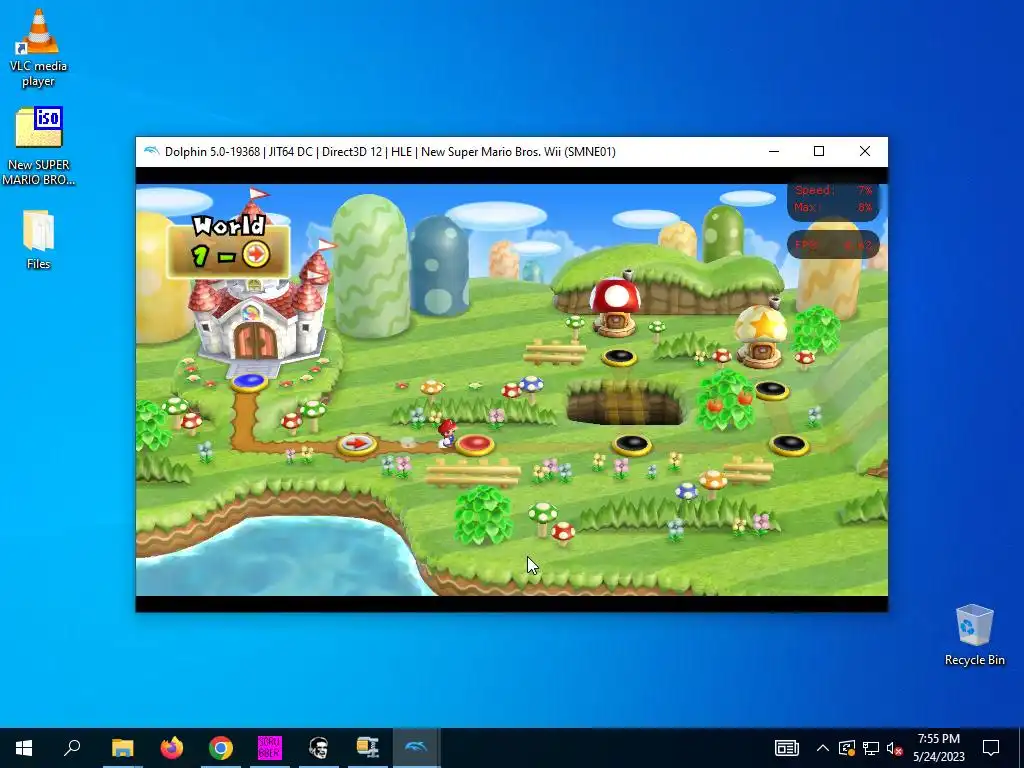The image size is (1024, 768).
Task: Open the network status tray icon
Action: click(871, 748)
